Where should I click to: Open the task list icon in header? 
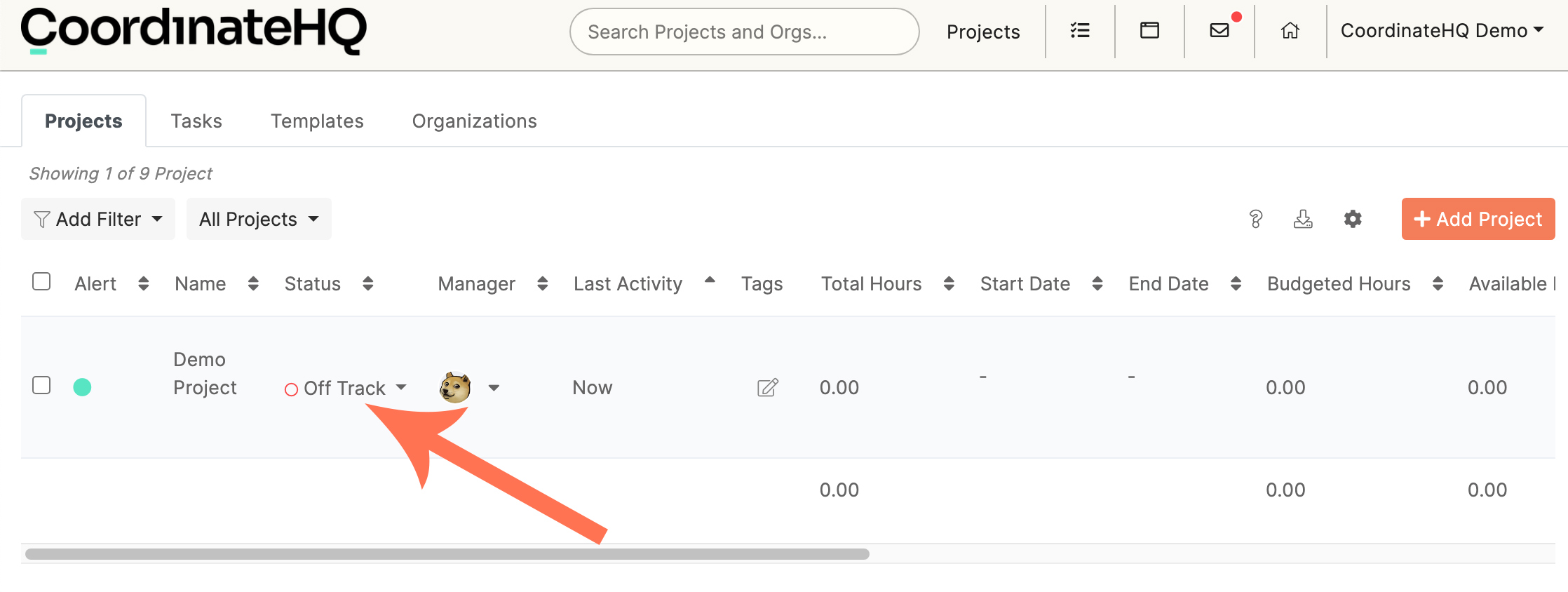point(1080,30)
